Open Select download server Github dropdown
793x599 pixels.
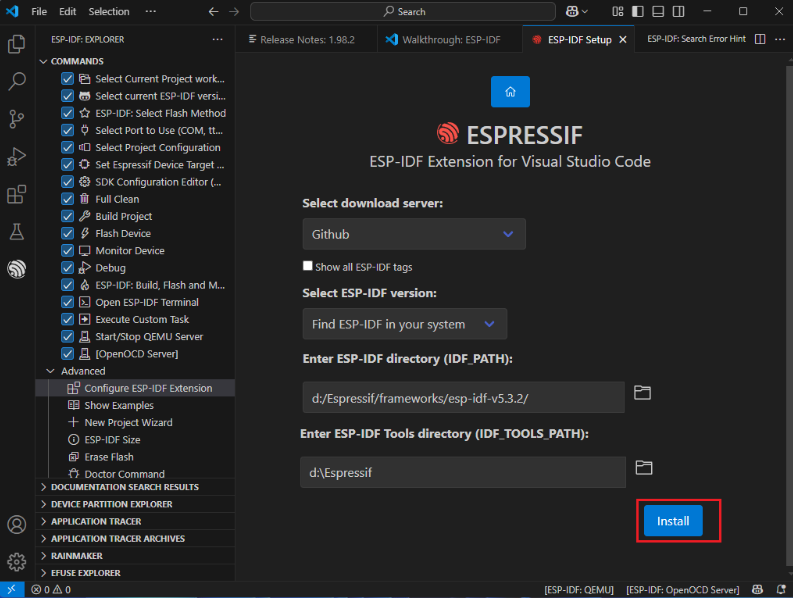point(414,234)
